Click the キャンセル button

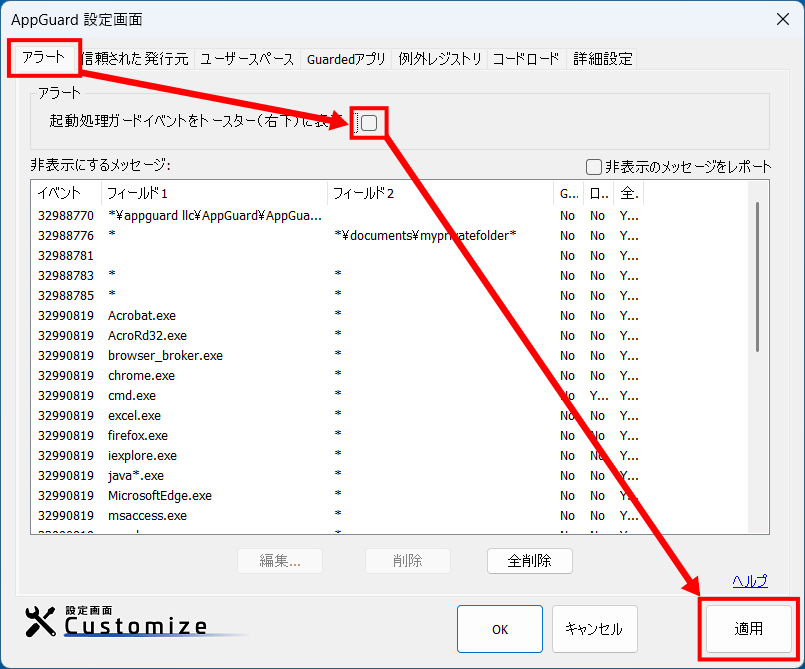coord(594,629)
